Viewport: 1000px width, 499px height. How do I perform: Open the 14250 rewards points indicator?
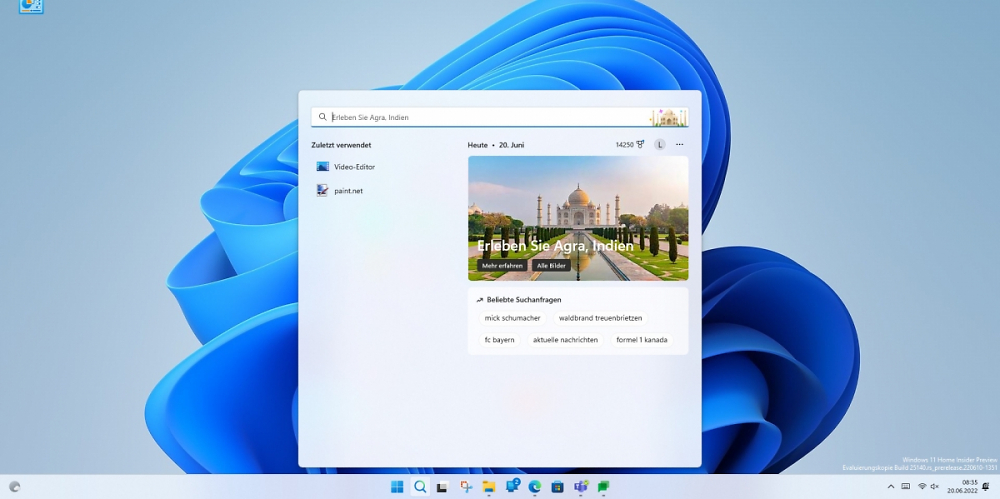[629, 145]
